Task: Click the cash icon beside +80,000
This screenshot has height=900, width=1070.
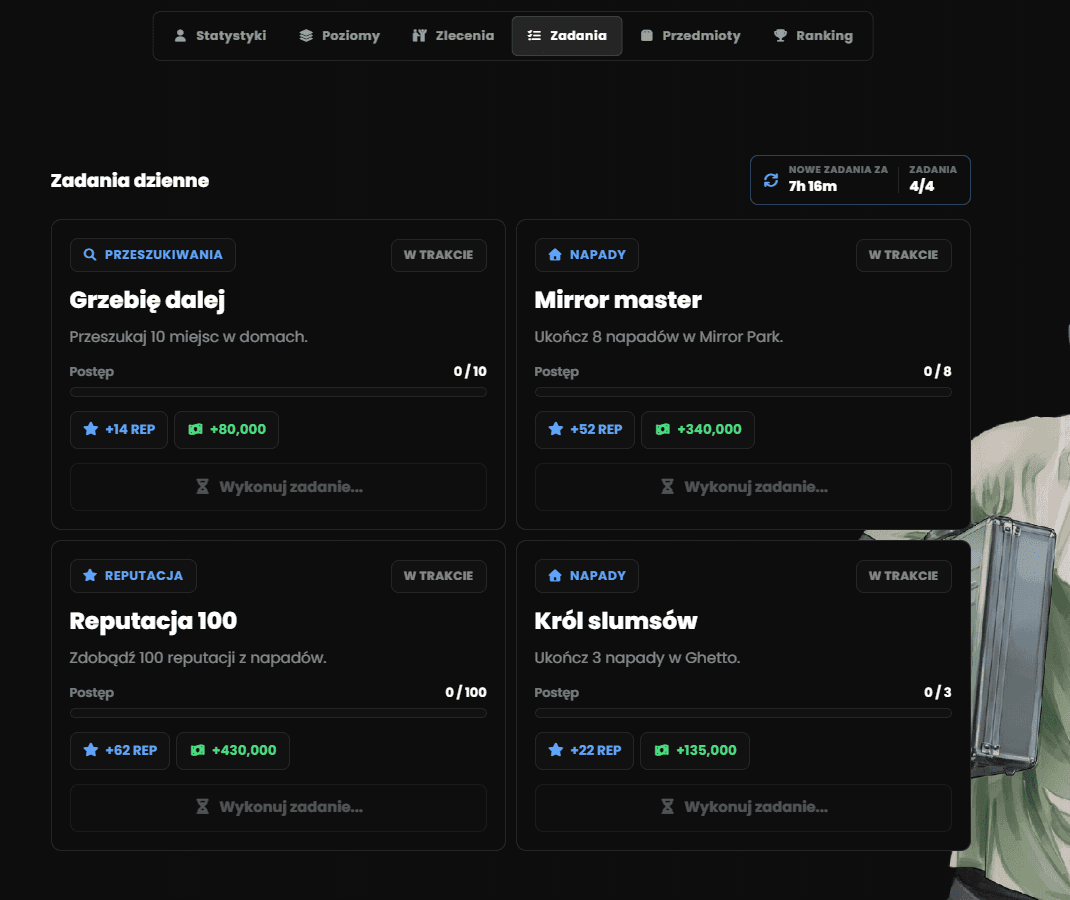Action: tap(195, 429)
